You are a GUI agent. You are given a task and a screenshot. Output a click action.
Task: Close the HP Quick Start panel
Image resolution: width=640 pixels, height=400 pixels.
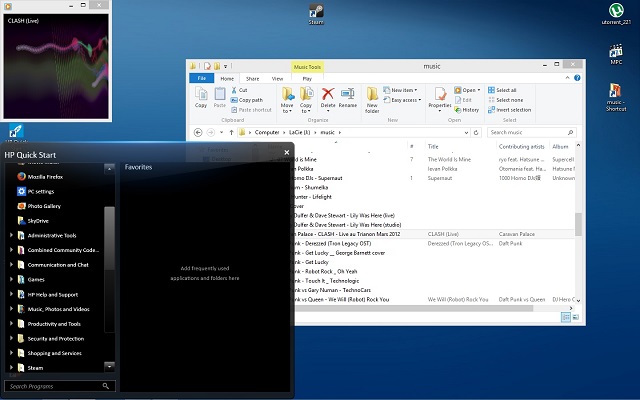coord(287,152)
